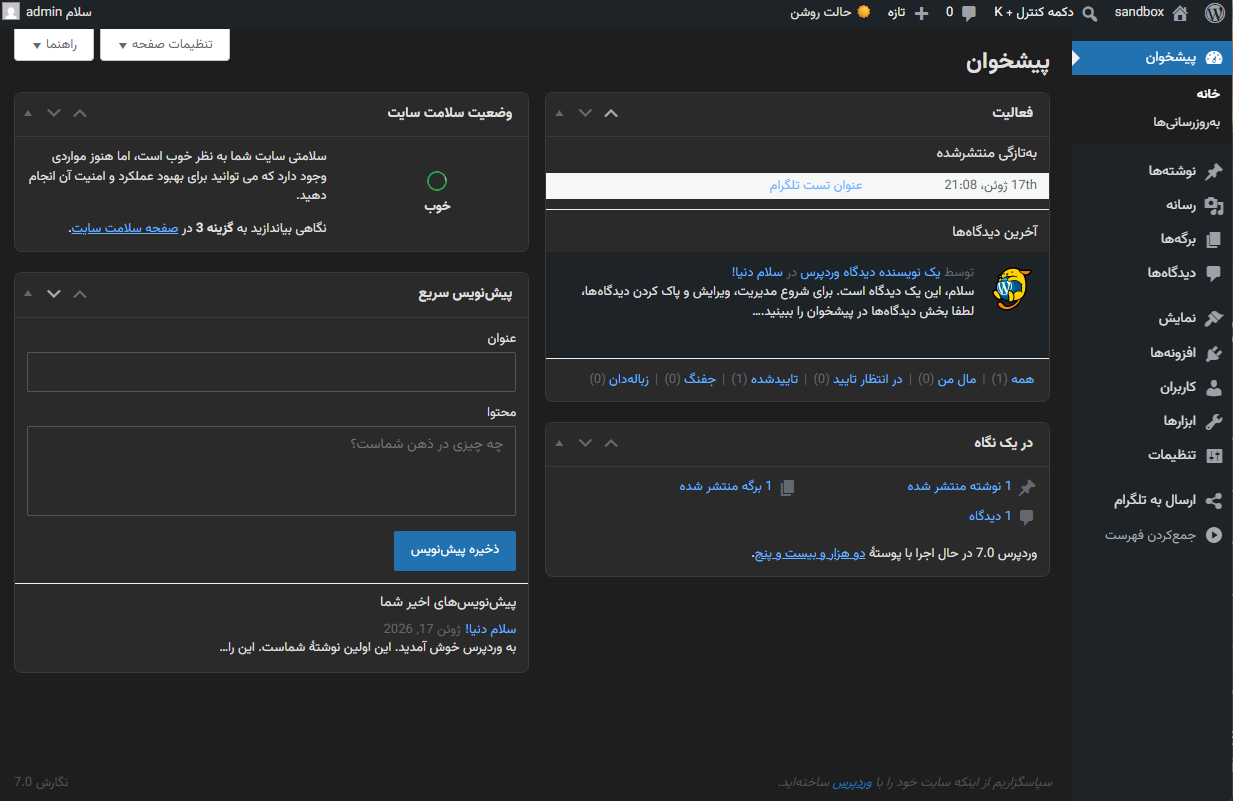Open the تنظیمات صفحه dropdown
This screenshot has width=1233, height=801.
(165, 45)
